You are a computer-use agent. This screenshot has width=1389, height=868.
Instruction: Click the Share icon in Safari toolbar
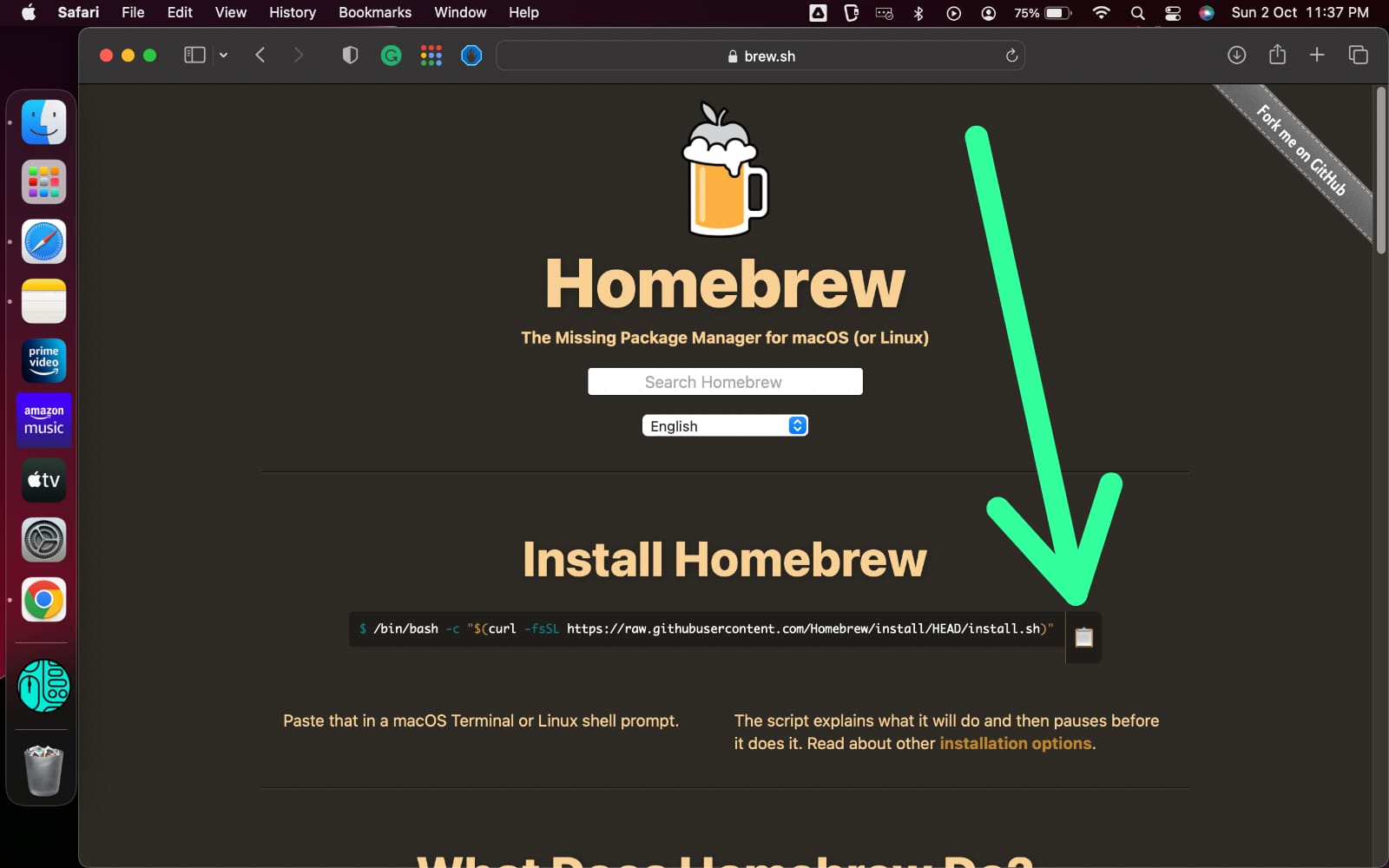(x=1276, y=55)
